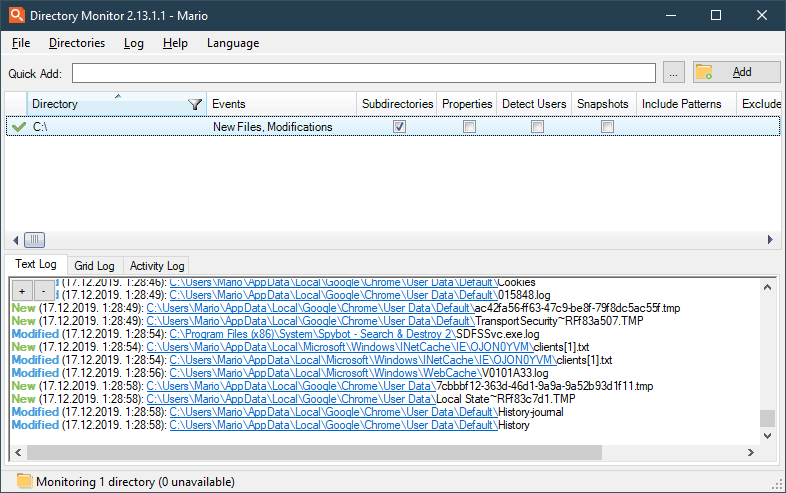Open the Directories menu

pyautogui.click(x=77, y=43)
